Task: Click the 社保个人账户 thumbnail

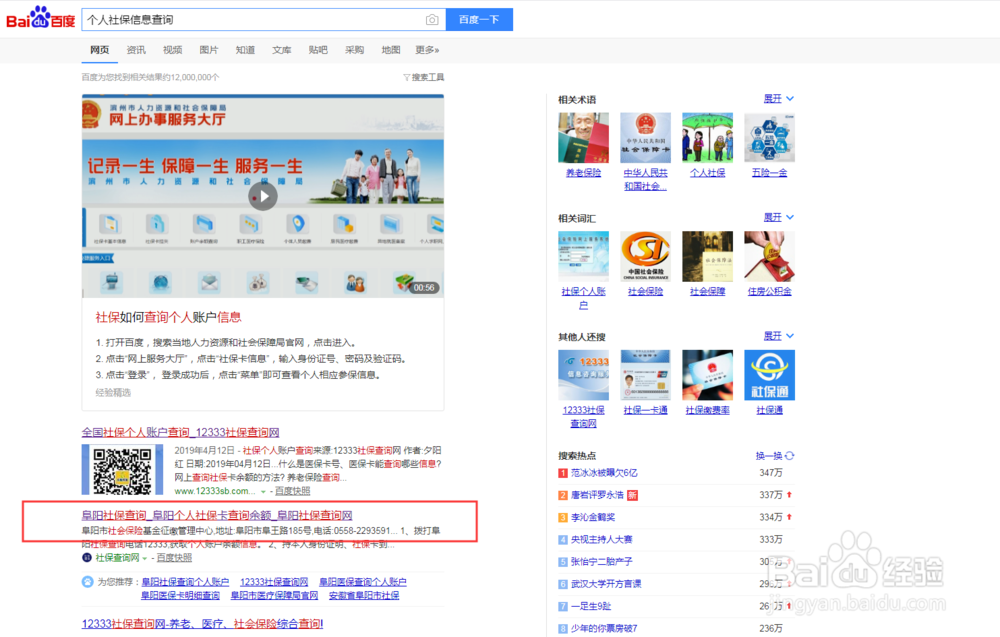Action: pyautogui.click(x=584, y=256)
